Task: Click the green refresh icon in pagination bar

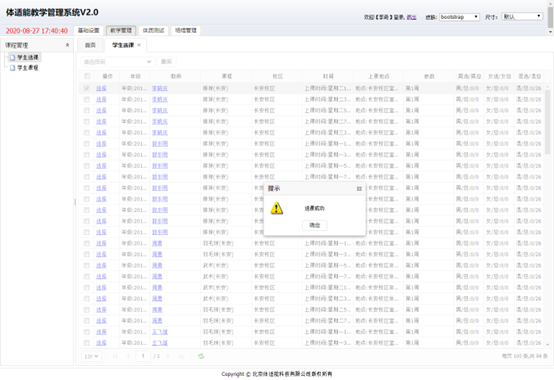Action: [x=201, y=356]
